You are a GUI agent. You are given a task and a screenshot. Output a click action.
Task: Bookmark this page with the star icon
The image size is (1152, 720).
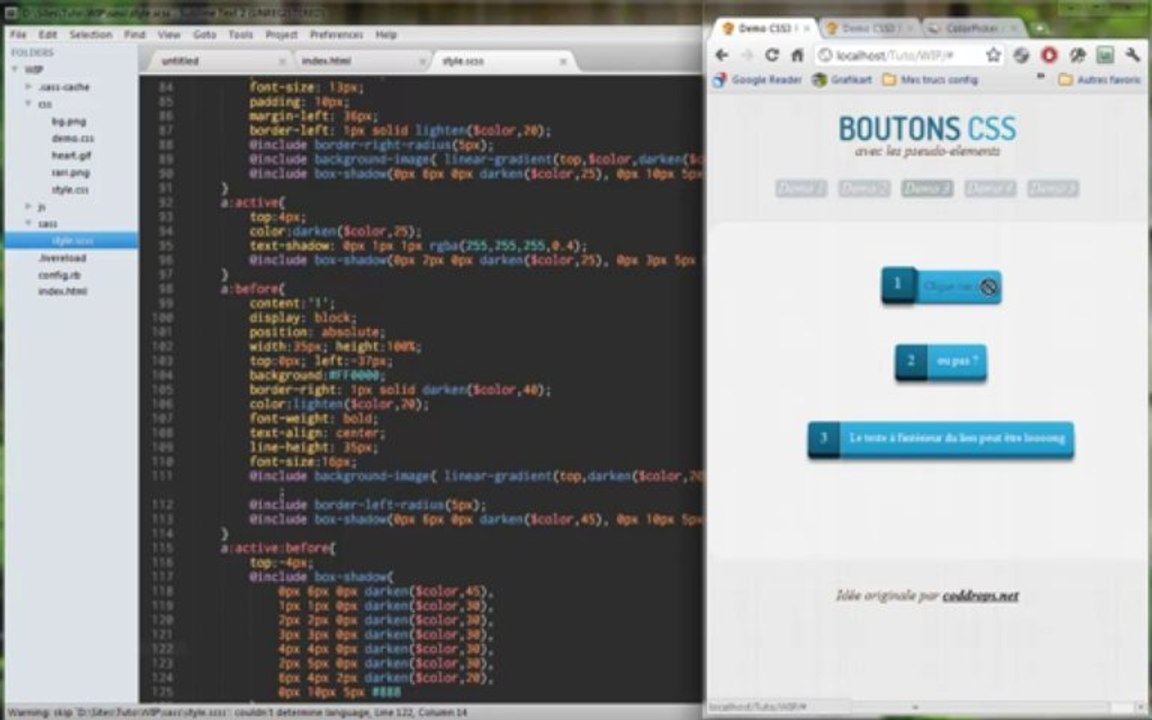993,55
